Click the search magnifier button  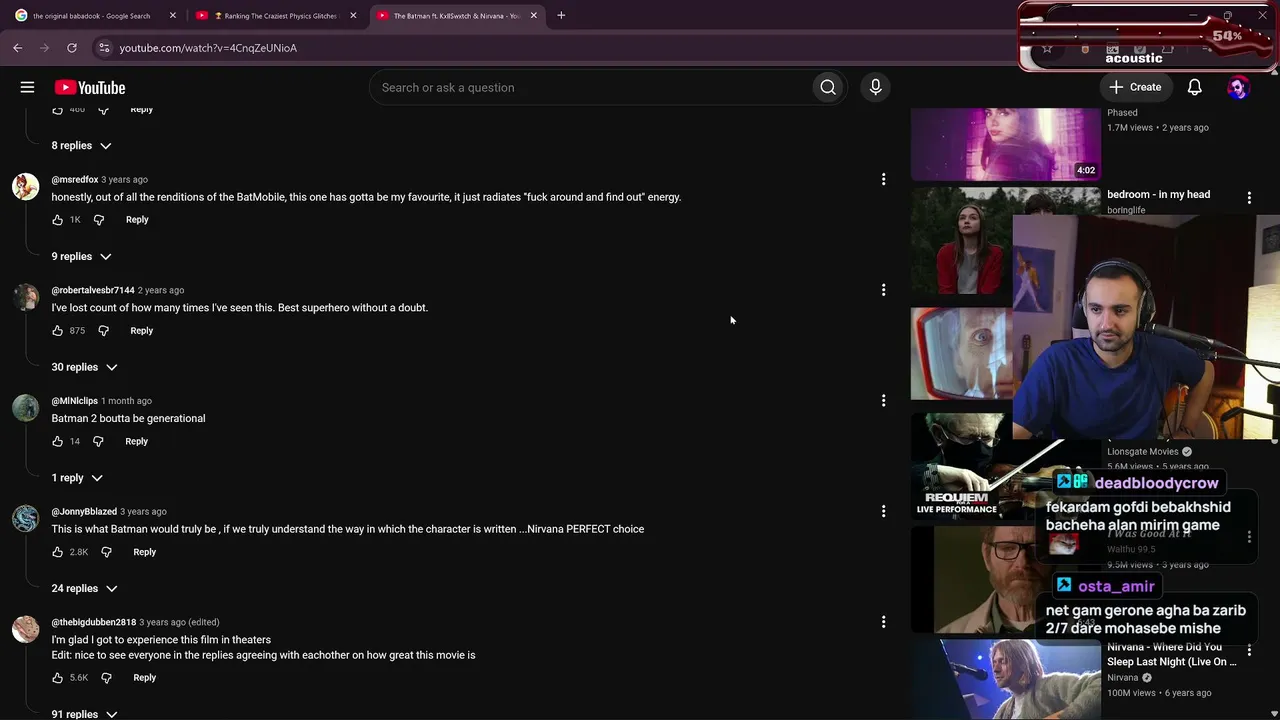click(828, 88)
